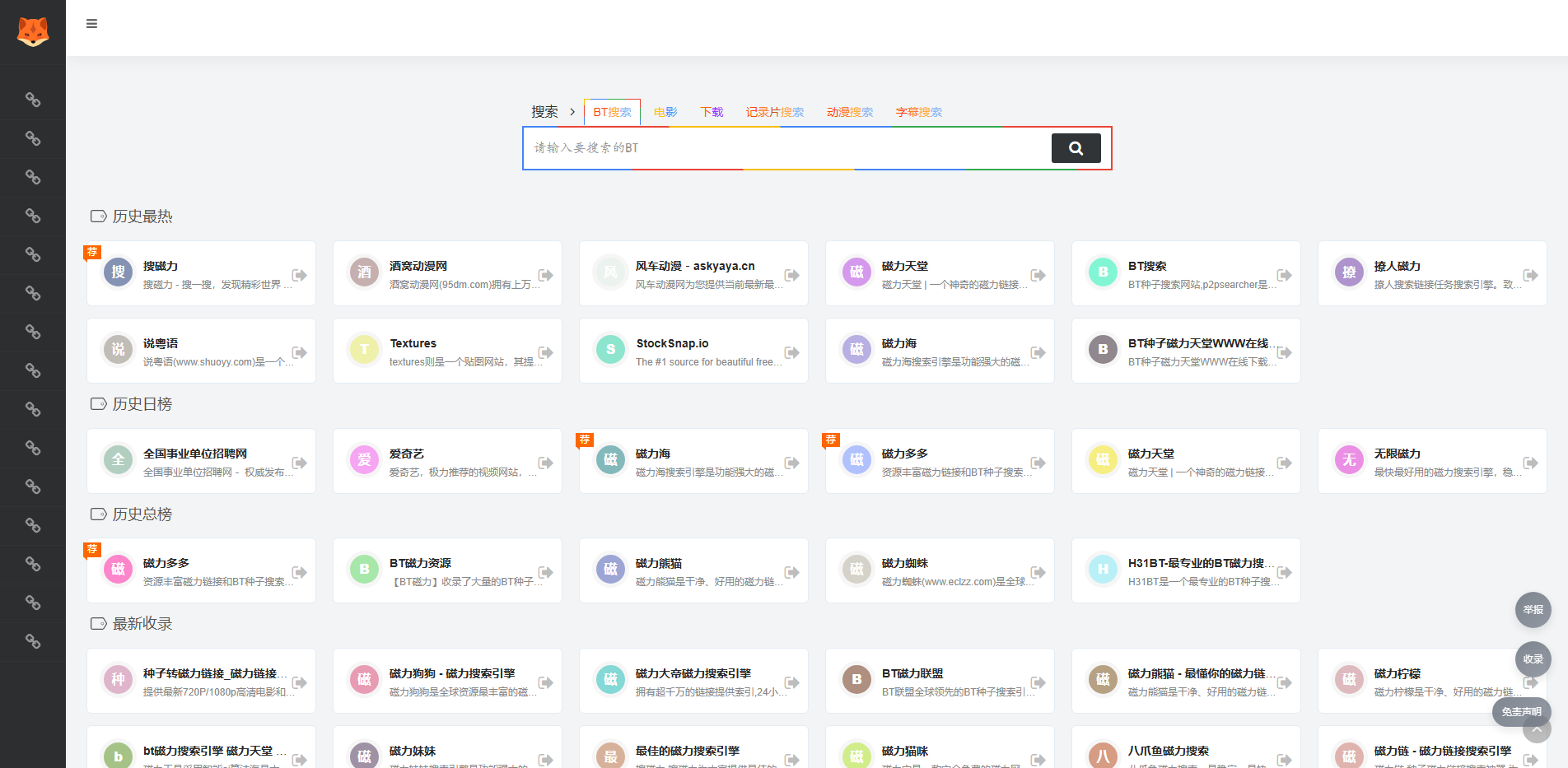Click the external link arrow on 搜磁力 card
1568x768 pixels.
click(300, 277)
